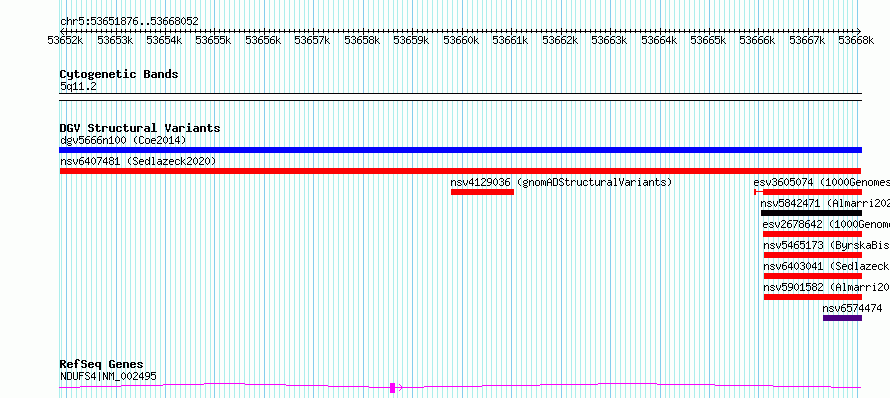Click the 53656k ruler label

click(263, 40)
